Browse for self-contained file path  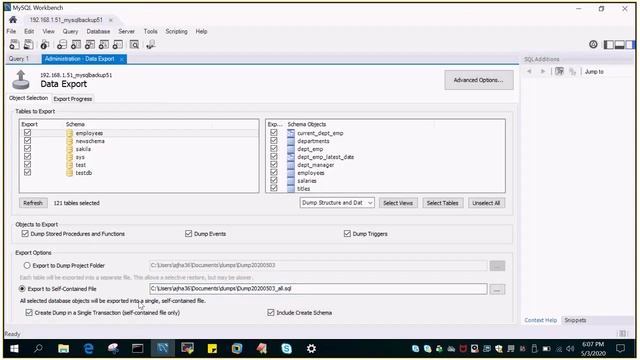(x=497, y=289)
